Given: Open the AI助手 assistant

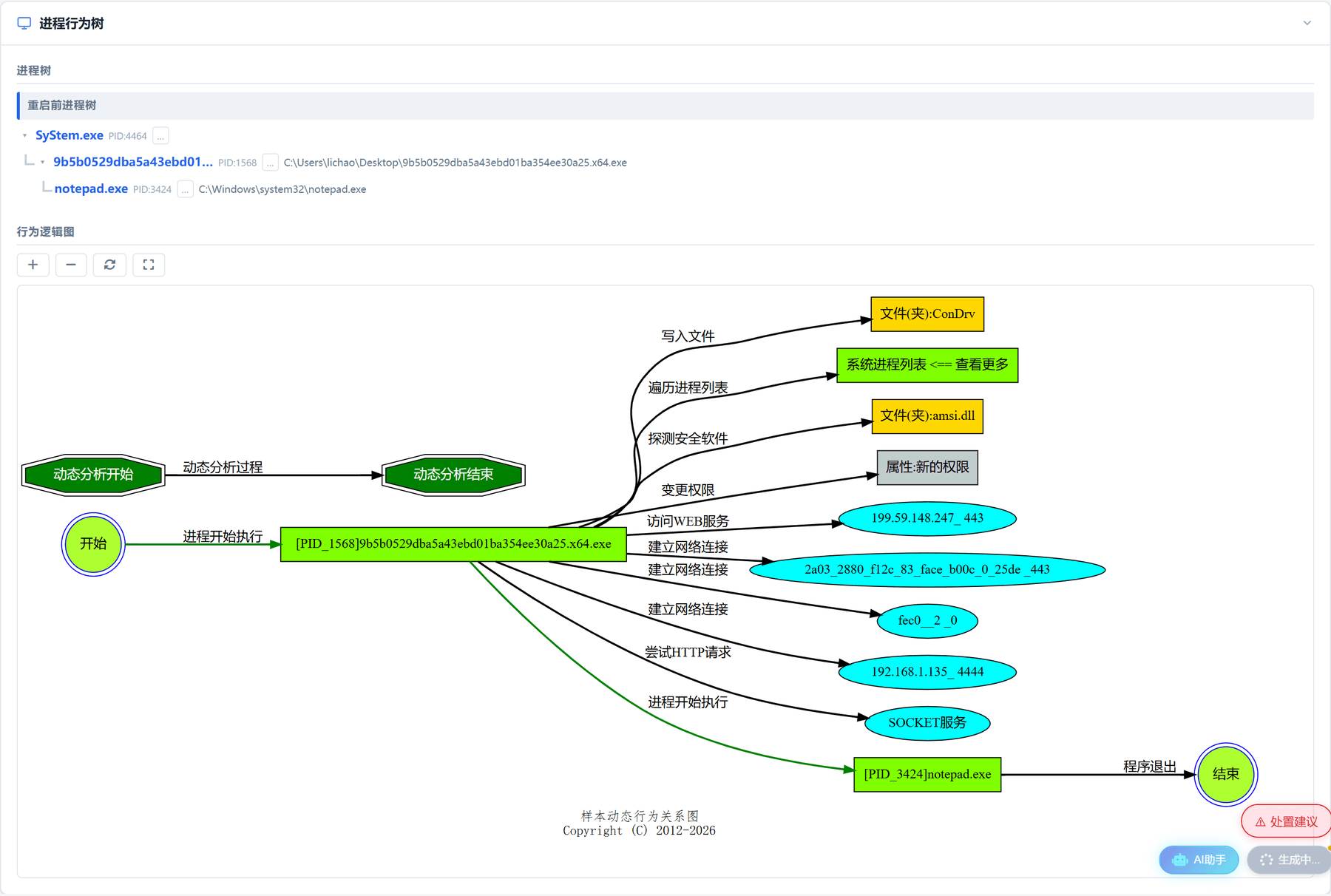Looking at the screenshot, I should (1199, 860).
